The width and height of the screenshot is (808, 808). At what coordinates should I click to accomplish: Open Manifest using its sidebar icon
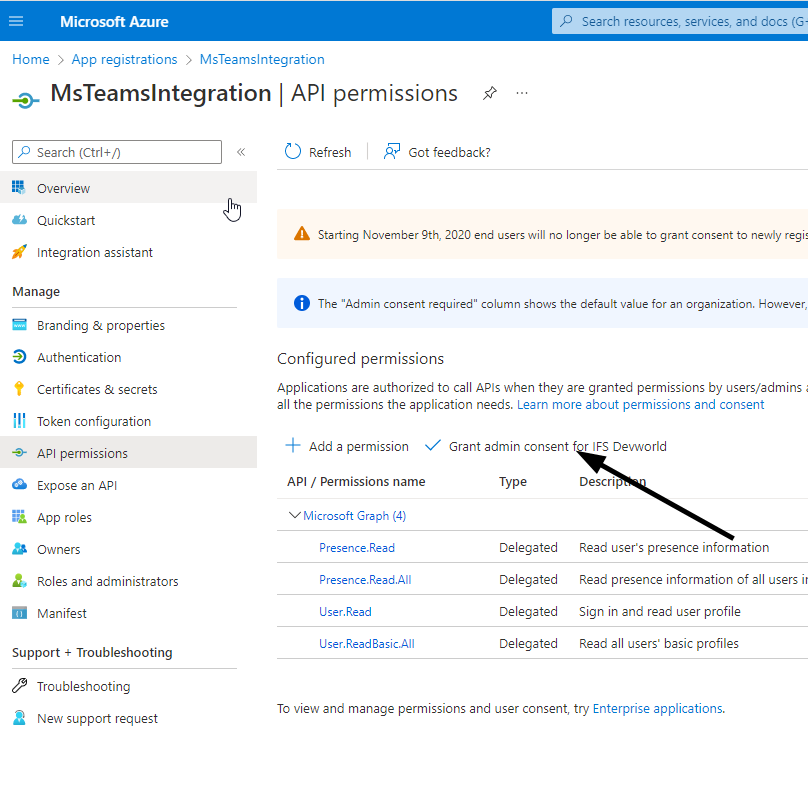(x=21, y=613)
